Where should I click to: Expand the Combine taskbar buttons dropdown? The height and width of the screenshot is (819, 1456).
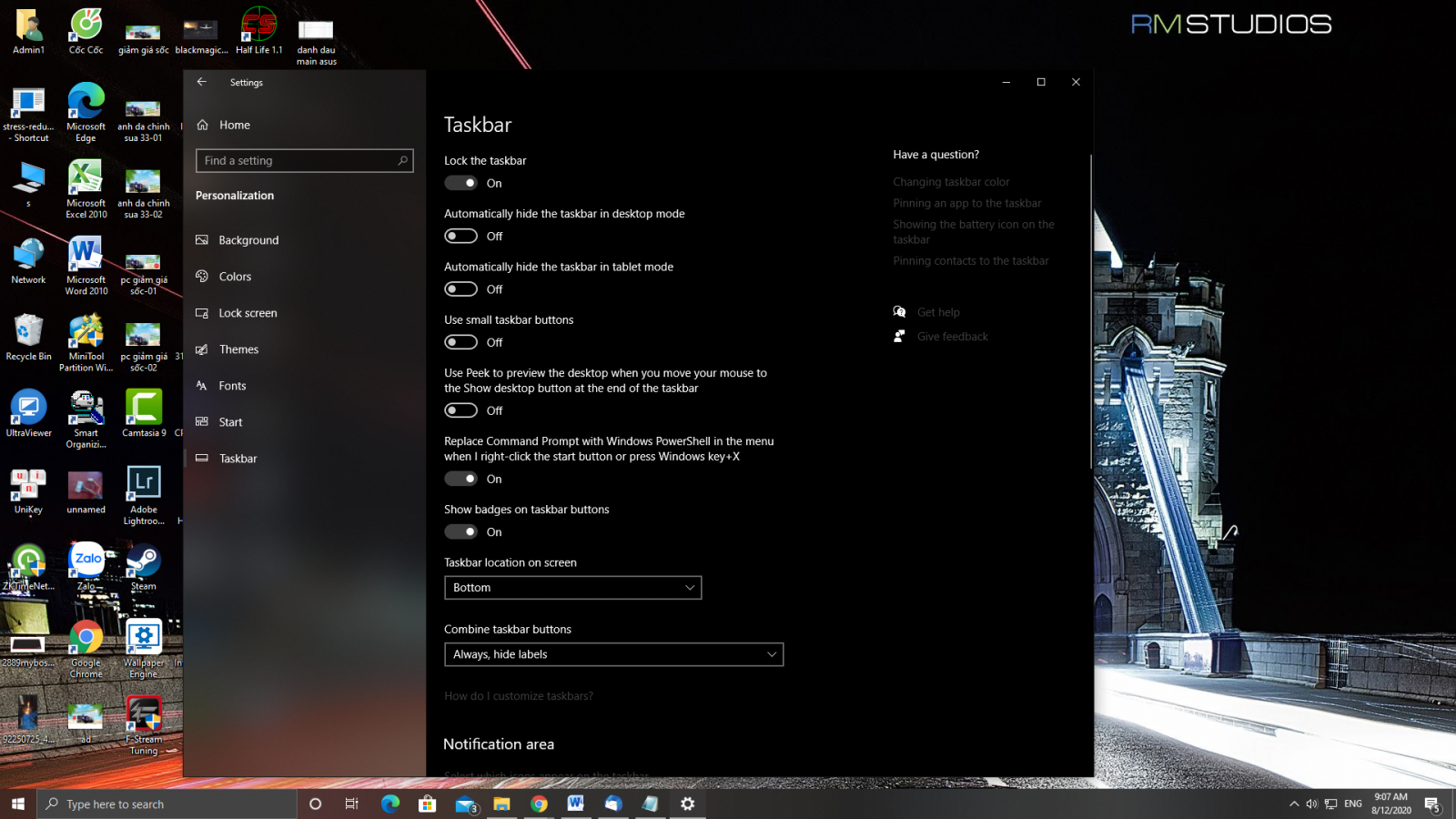613,654
